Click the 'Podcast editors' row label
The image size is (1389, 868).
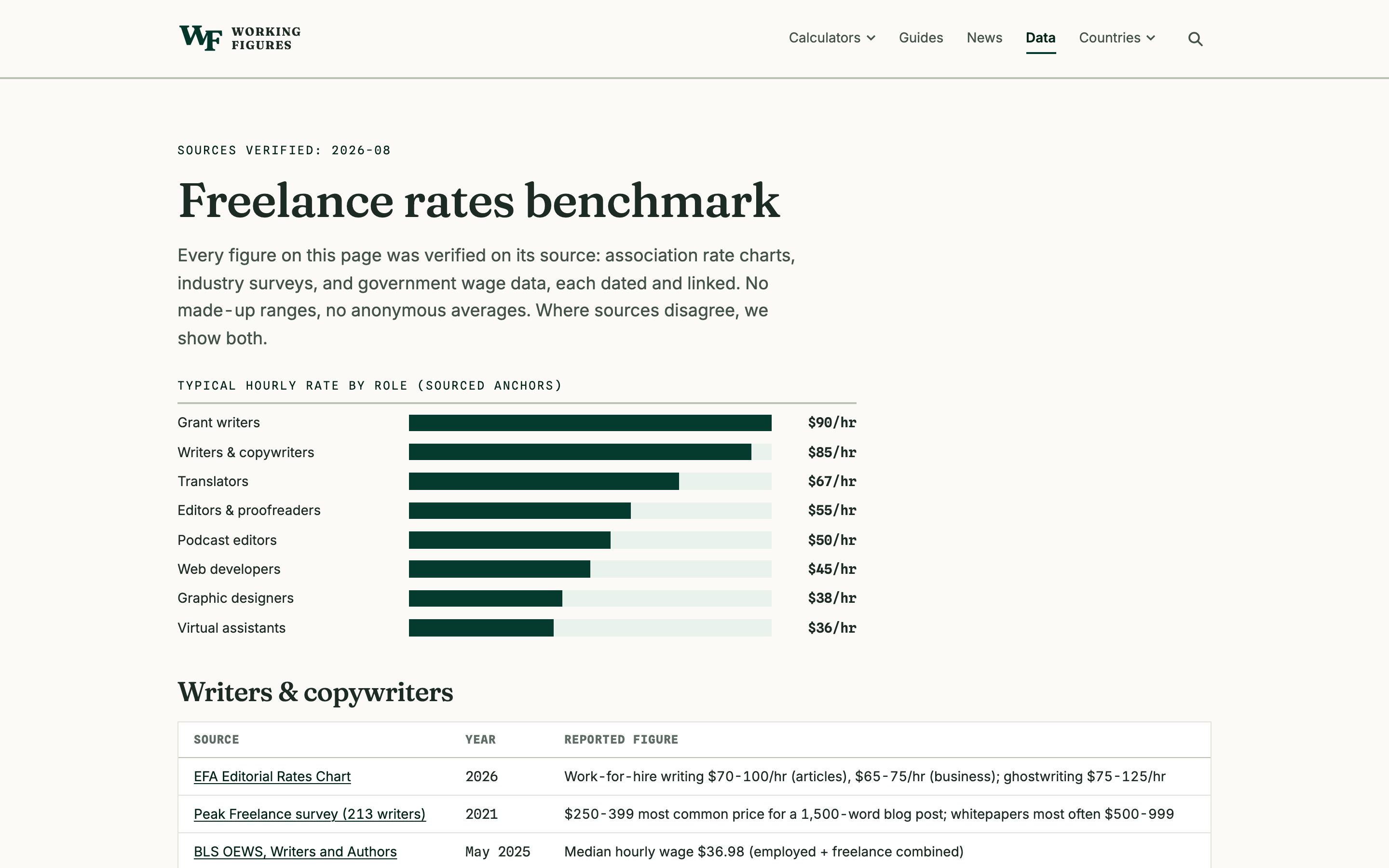227,540
